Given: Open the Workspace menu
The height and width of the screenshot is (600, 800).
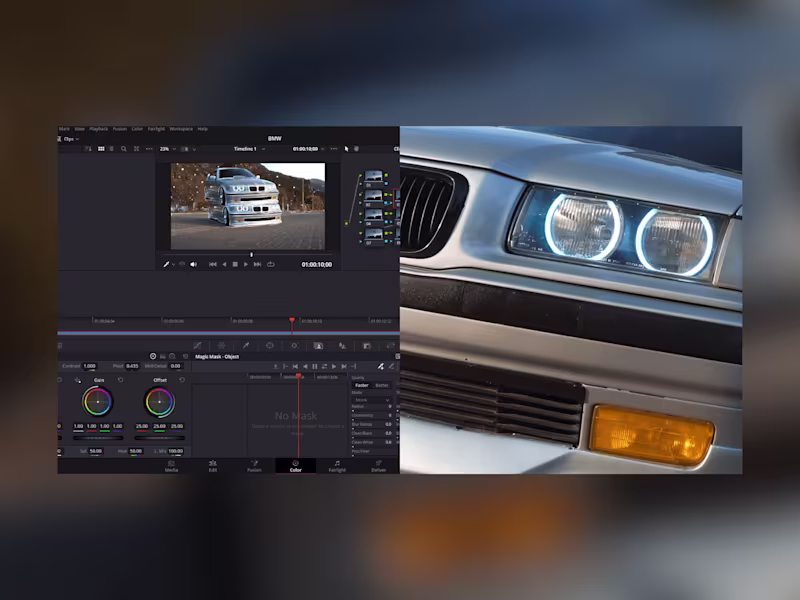Looking at the screenshot, I should pos(181,128).
